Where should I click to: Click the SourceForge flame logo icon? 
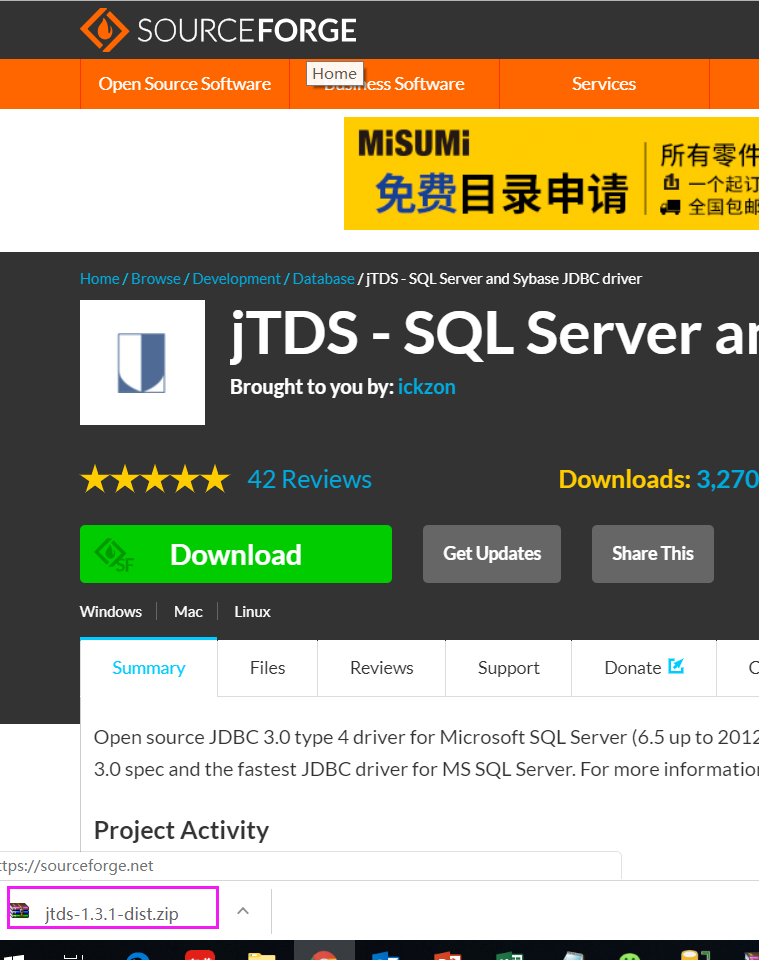[104, 29]
